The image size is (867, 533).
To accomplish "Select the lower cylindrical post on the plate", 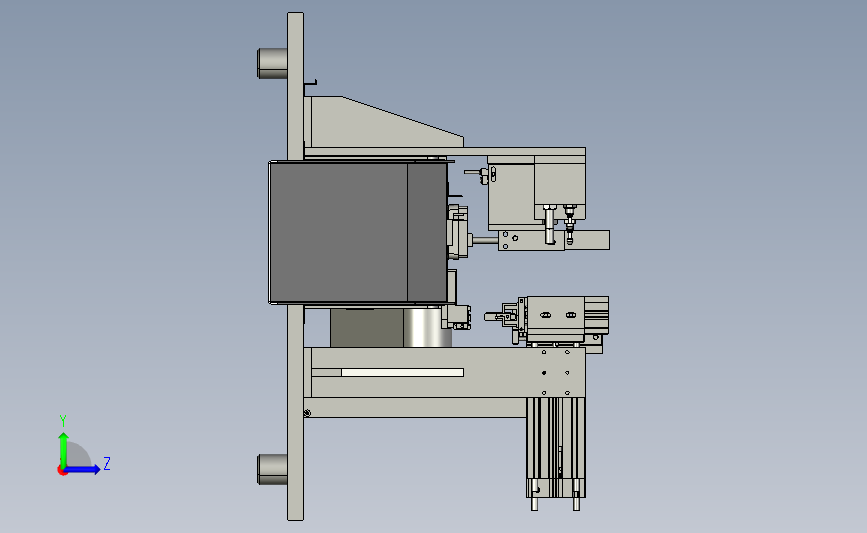I will click(272, 469).
